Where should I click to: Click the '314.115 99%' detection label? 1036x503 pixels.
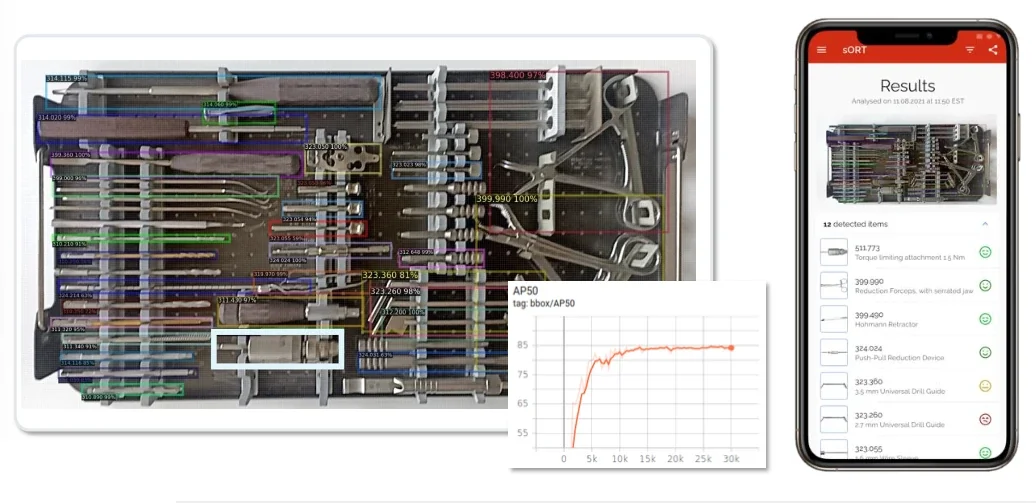point(67,78)
